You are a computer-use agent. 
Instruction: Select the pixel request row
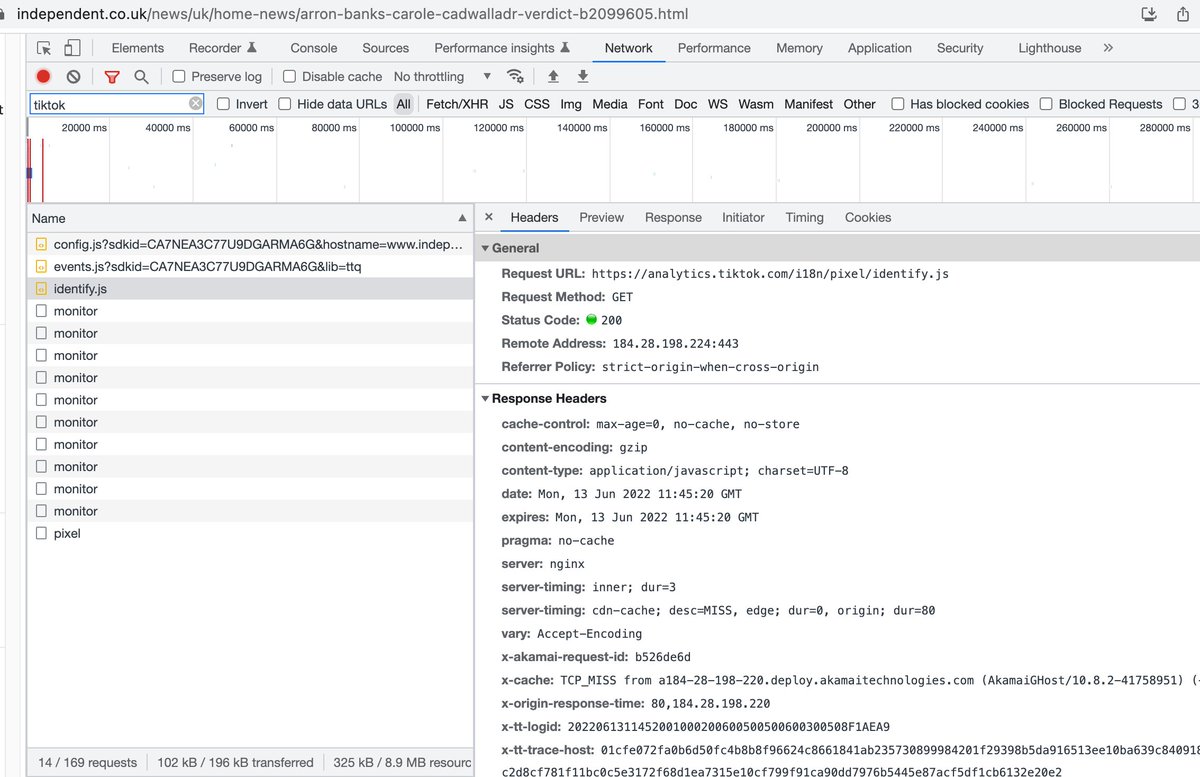250,533
